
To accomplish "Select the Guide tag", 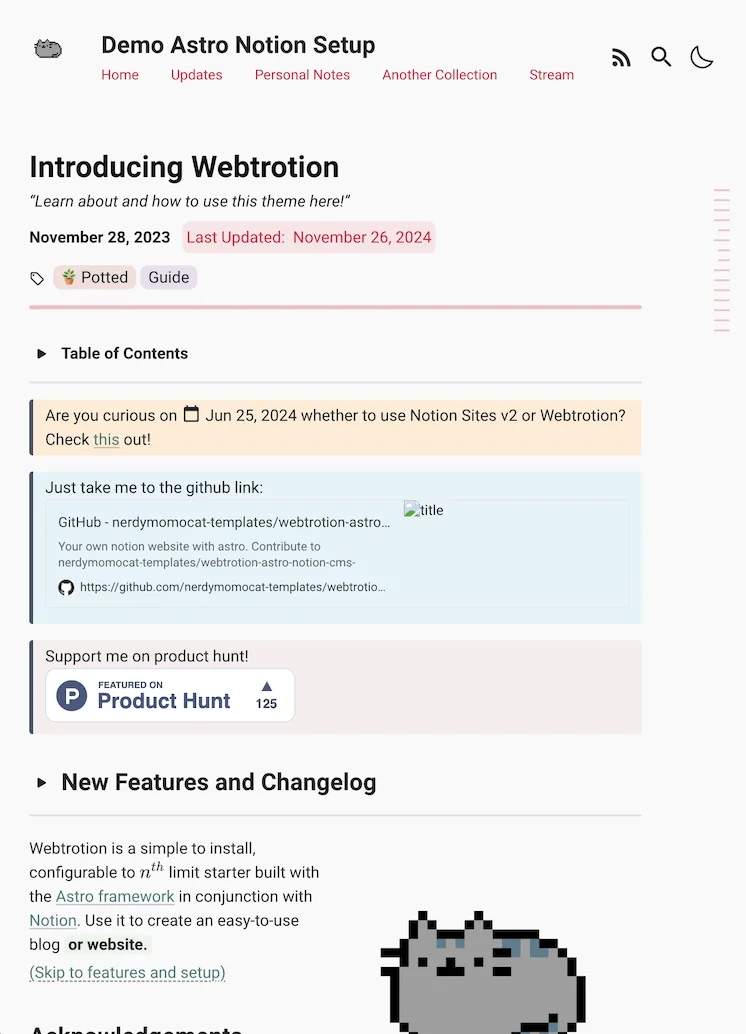I will pos(169,277).
